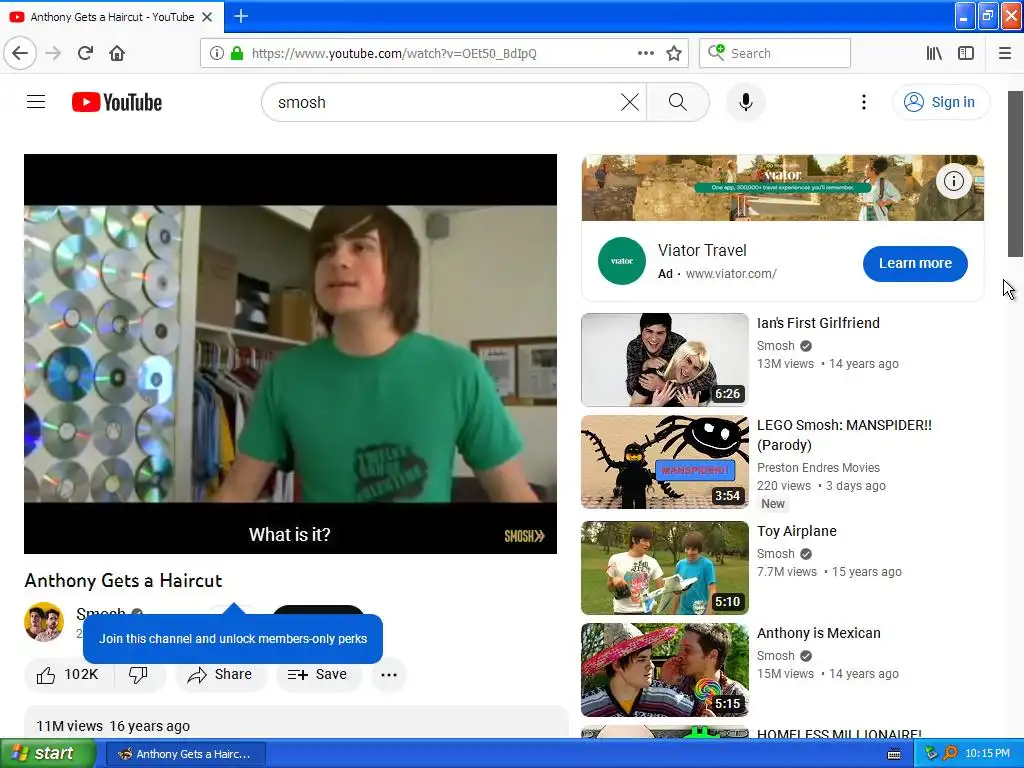This screenshot has width=1024, height=768.
Task: Open Ian's First Girlfriend thumbnail
Action: coord(665,360)
